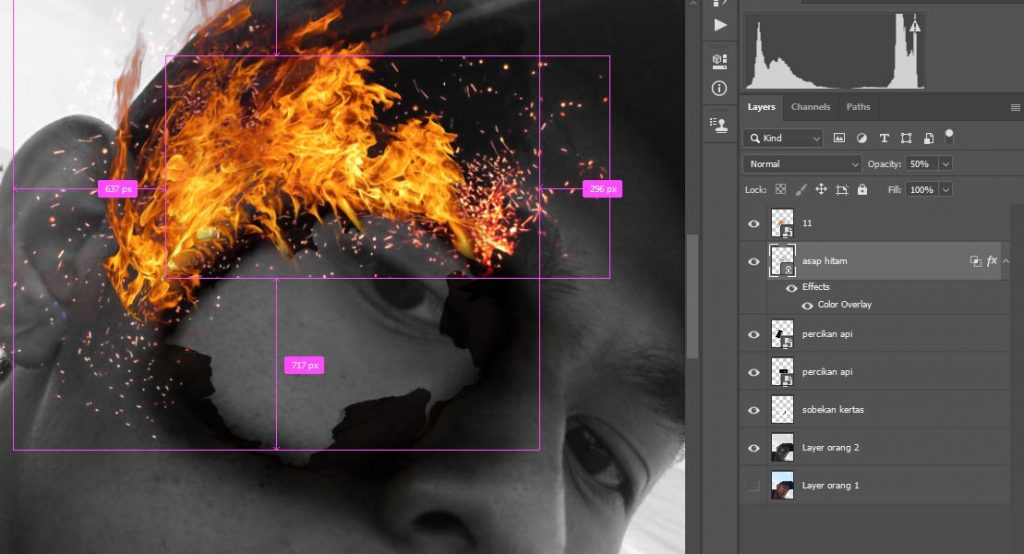Select layer name 'sobekan kertas'
1024x554 pixels.
(833, 410)
